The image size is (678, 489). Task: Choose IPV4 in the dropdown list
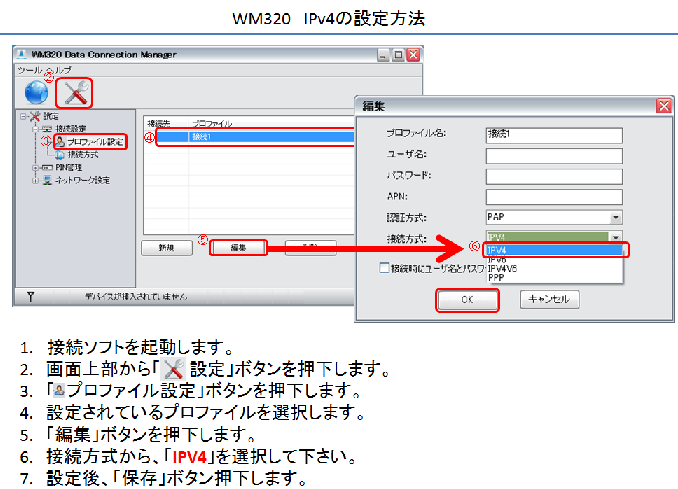554,250
